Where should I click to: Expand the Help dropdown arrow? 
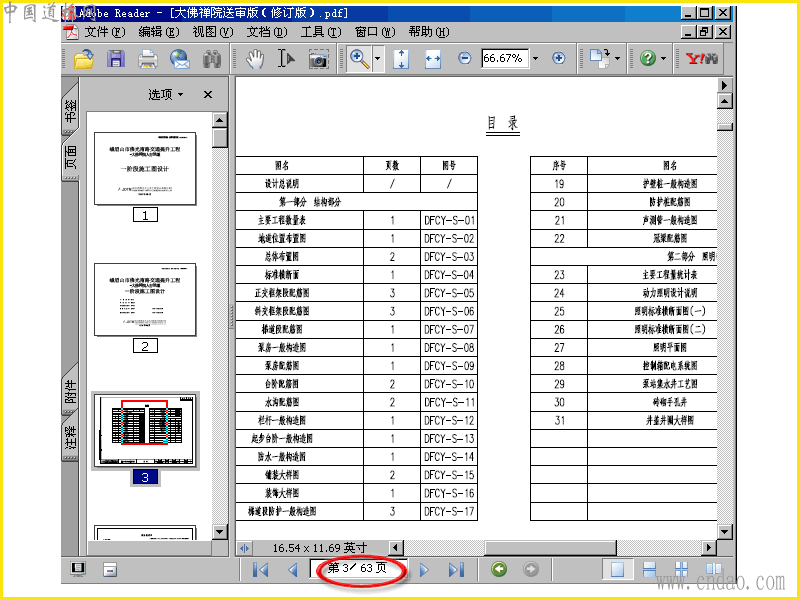point(663,58)
